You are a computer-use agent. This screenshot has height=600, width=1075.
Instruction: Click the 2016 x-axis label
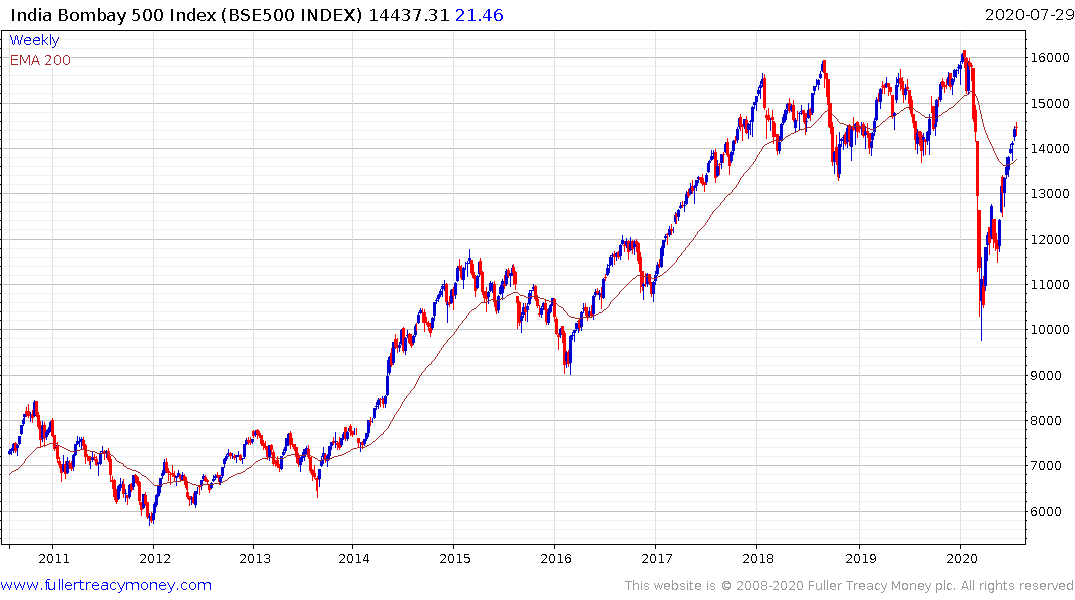click(556, 558)
